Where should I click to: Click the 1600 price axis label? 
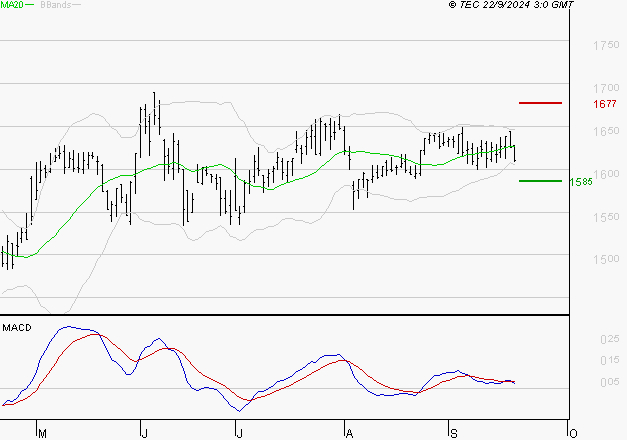[606, 174]
